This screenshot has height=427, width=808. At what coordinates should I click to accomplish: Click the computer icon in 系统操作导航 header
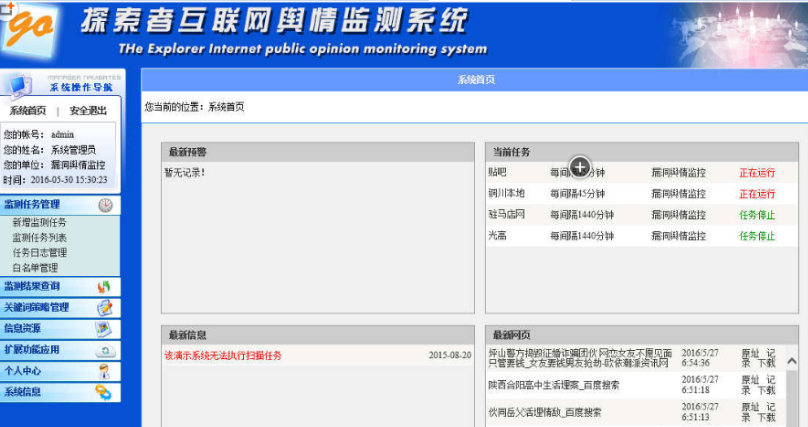[x=19, y=86]
